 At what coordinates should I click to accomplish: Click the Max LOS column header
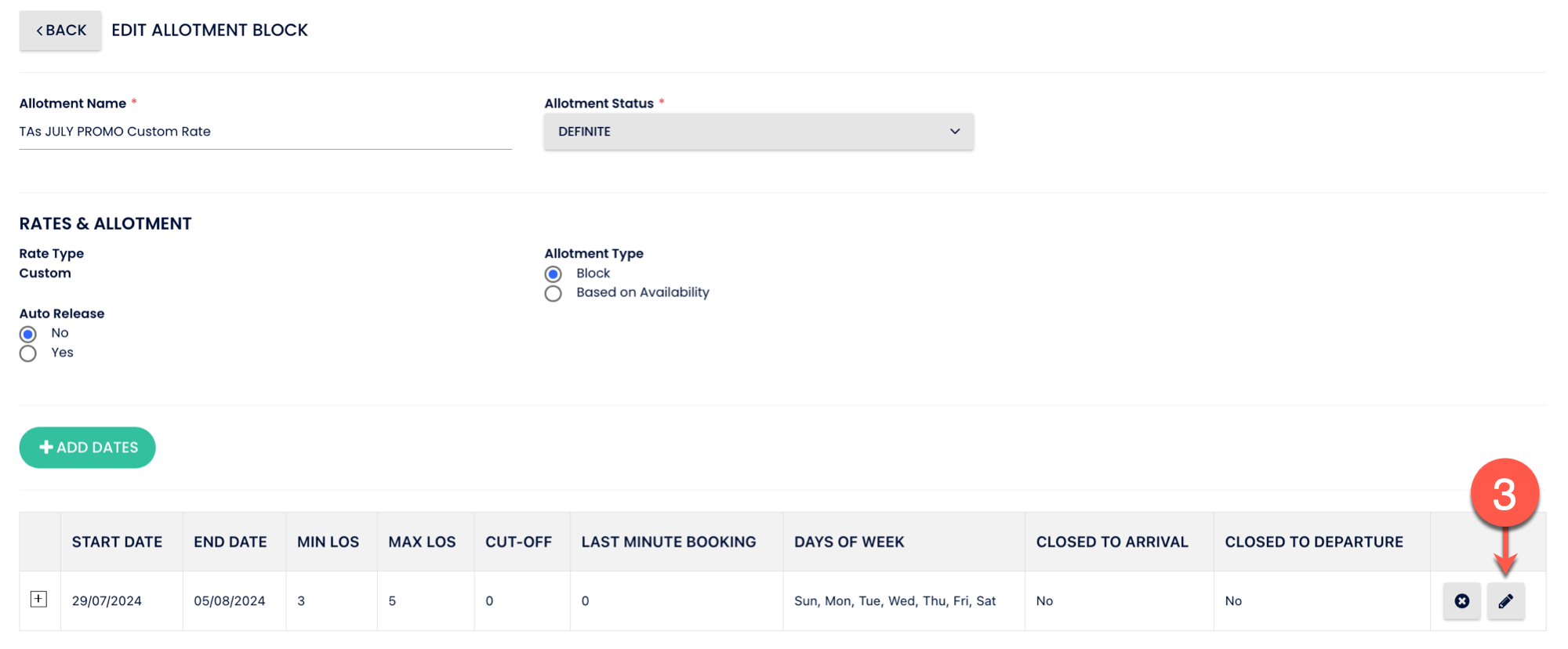[x=422, y=542]
